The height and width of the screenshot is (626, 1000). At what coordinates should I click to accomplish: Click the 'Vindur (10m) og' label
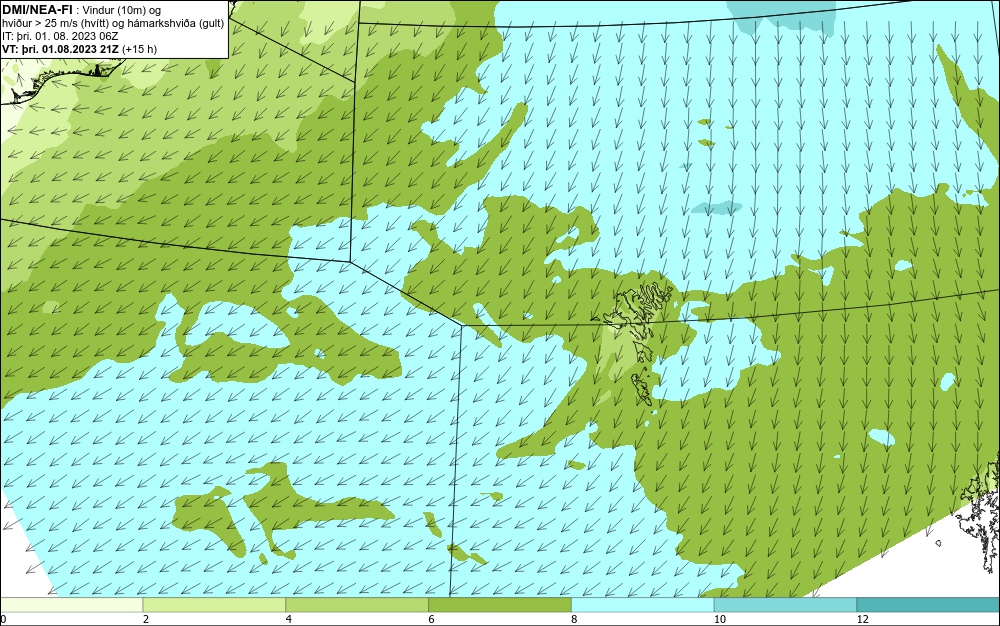[x=124, y=10]
